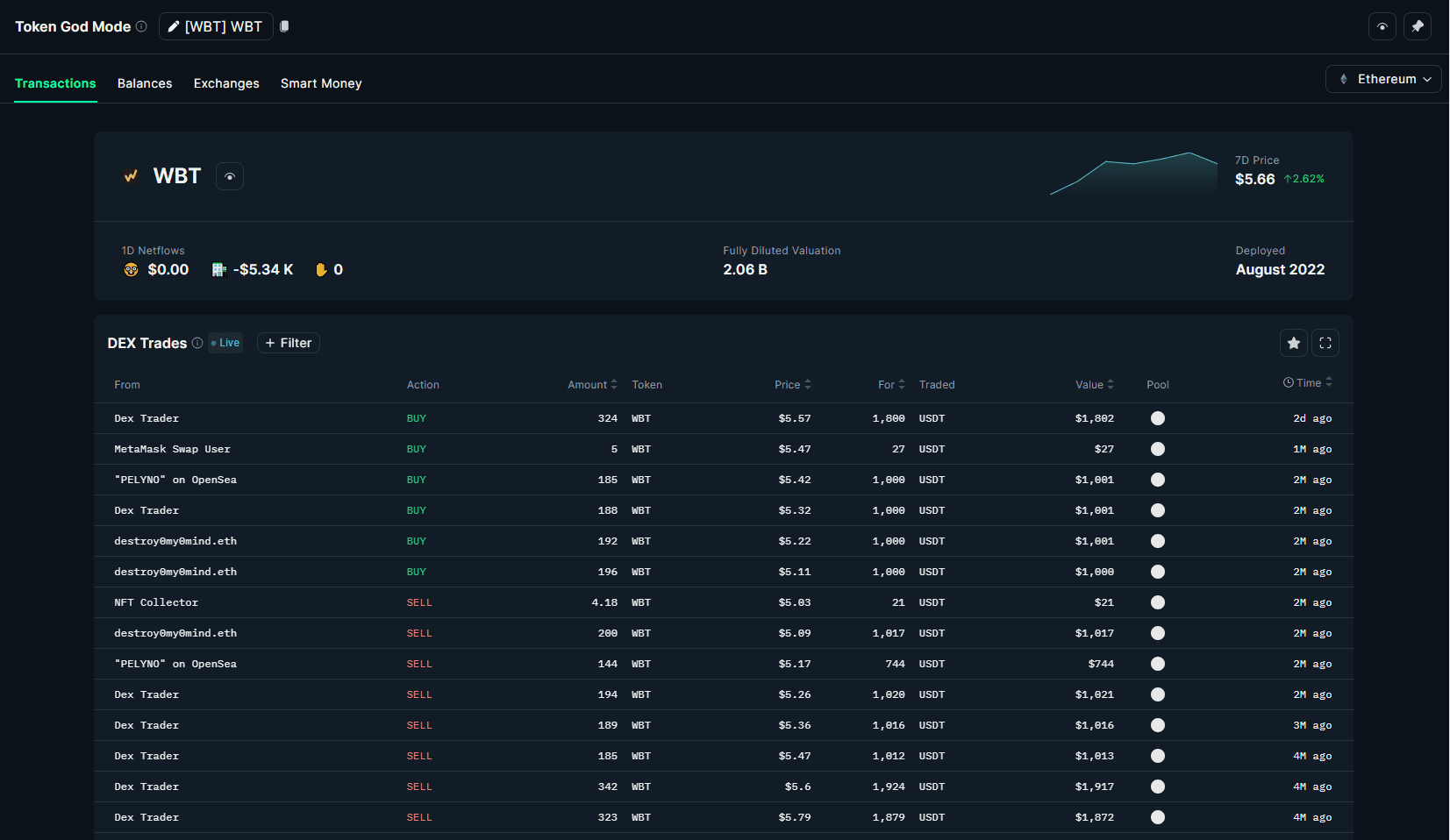Viewport: 1450px width, 840px height.
Task: Sort the table by Value column
Action: click(x=1111, y=384)
